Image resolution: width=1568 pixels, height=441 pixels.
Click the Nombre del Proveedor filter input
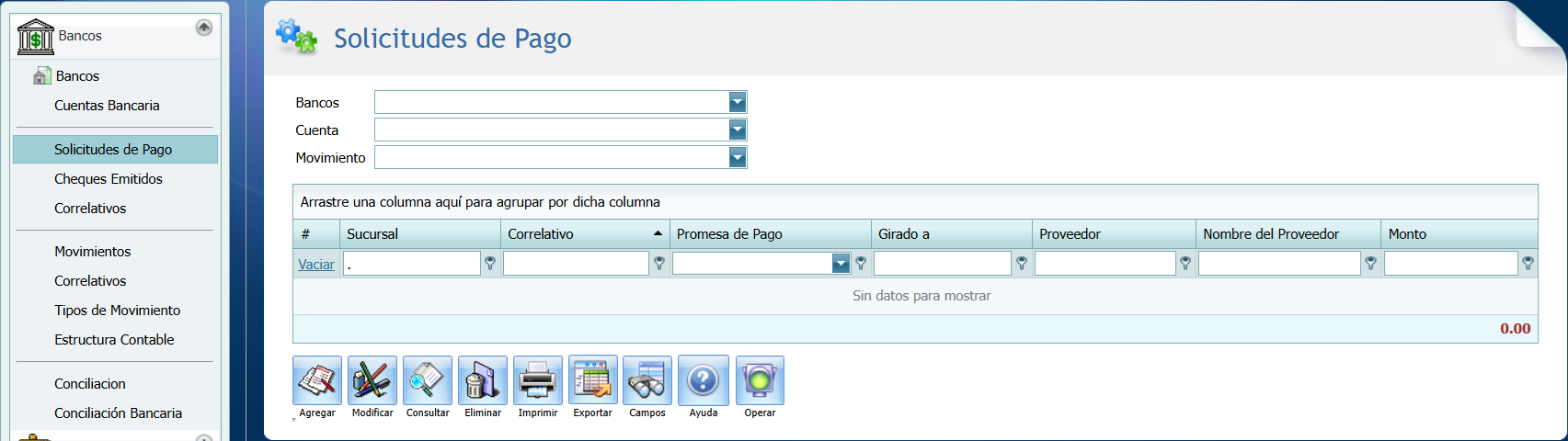pyautogui.click(x=1279, y=264)
